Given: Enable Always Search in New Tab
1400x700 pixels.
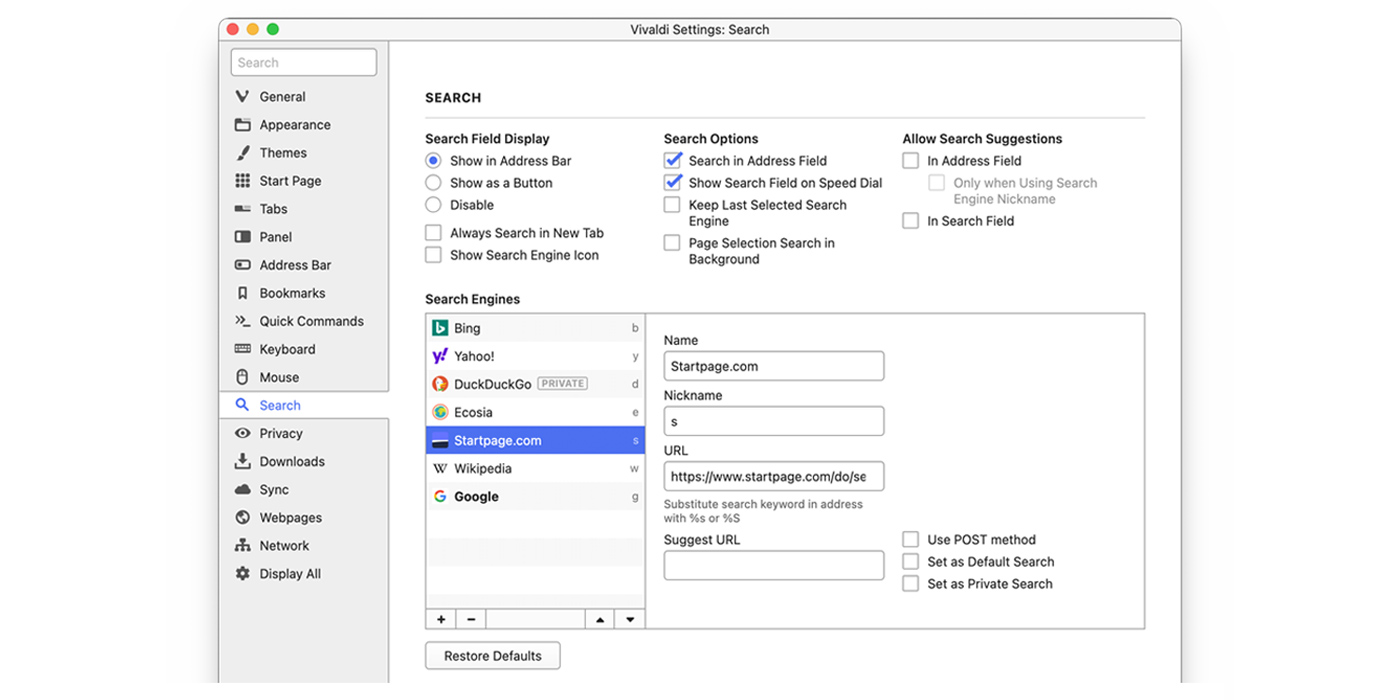Looking at the screenshot, I should coord(433,233).
